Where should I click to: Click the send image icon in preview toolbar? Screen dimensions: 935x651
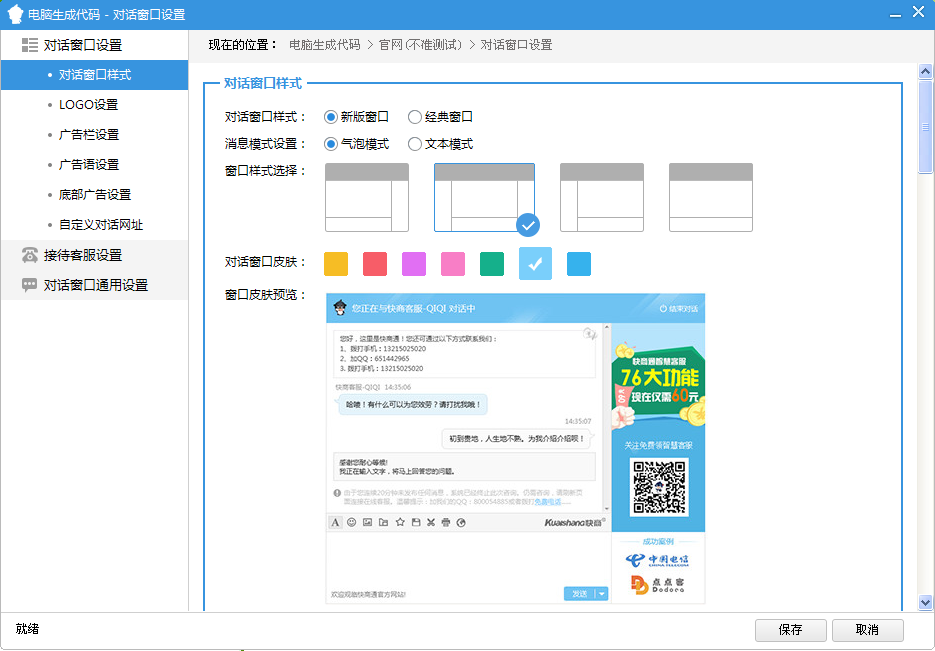pyautogui.click(x=368, y=522)
